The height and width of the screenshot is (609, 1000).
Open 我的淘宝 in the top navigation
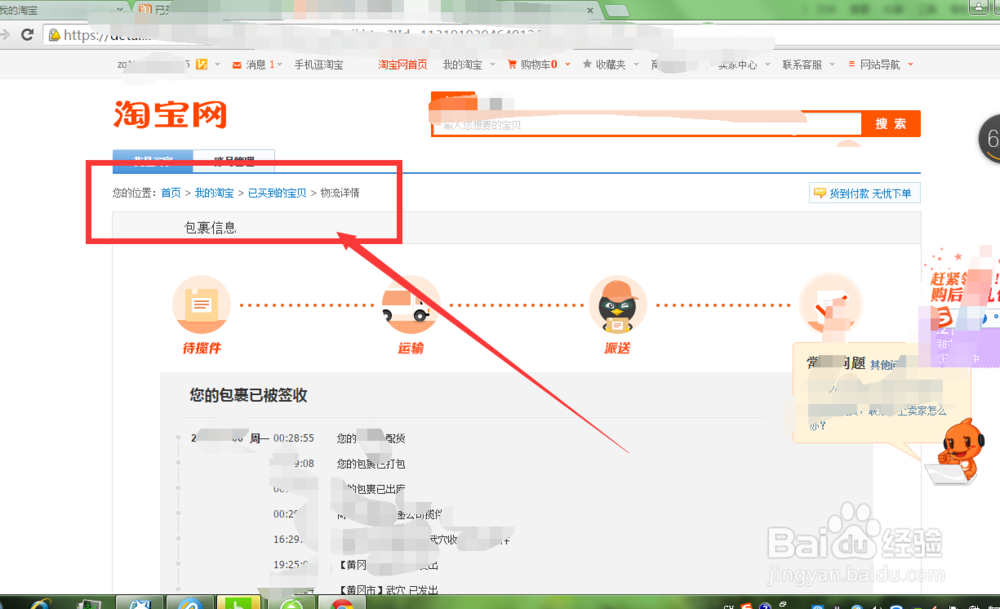point(462,64)
